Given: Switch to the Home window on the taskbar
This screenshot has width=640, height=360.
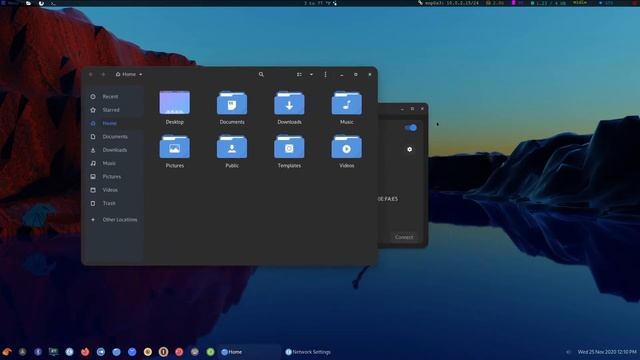Looking at the screenshot, I should pos(249,352).
